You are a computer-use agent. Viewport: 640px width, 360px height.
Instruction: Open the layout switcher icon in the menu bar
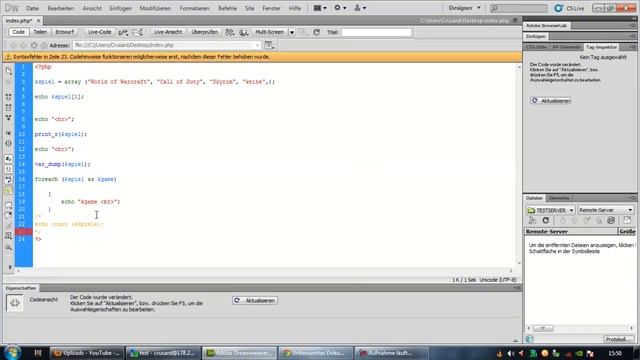(320, 8)
